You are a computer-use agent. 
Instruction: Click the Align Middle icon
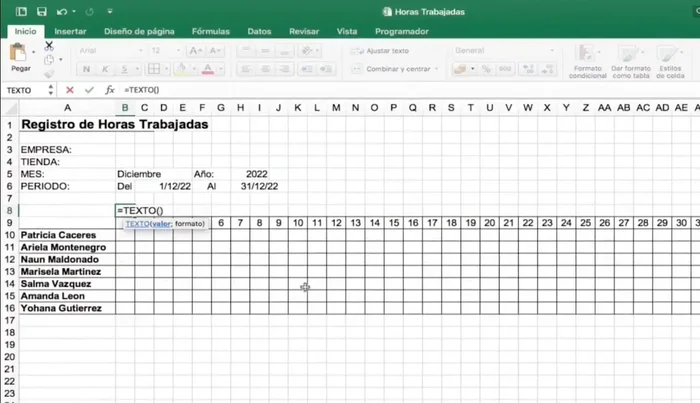[265, 50]
